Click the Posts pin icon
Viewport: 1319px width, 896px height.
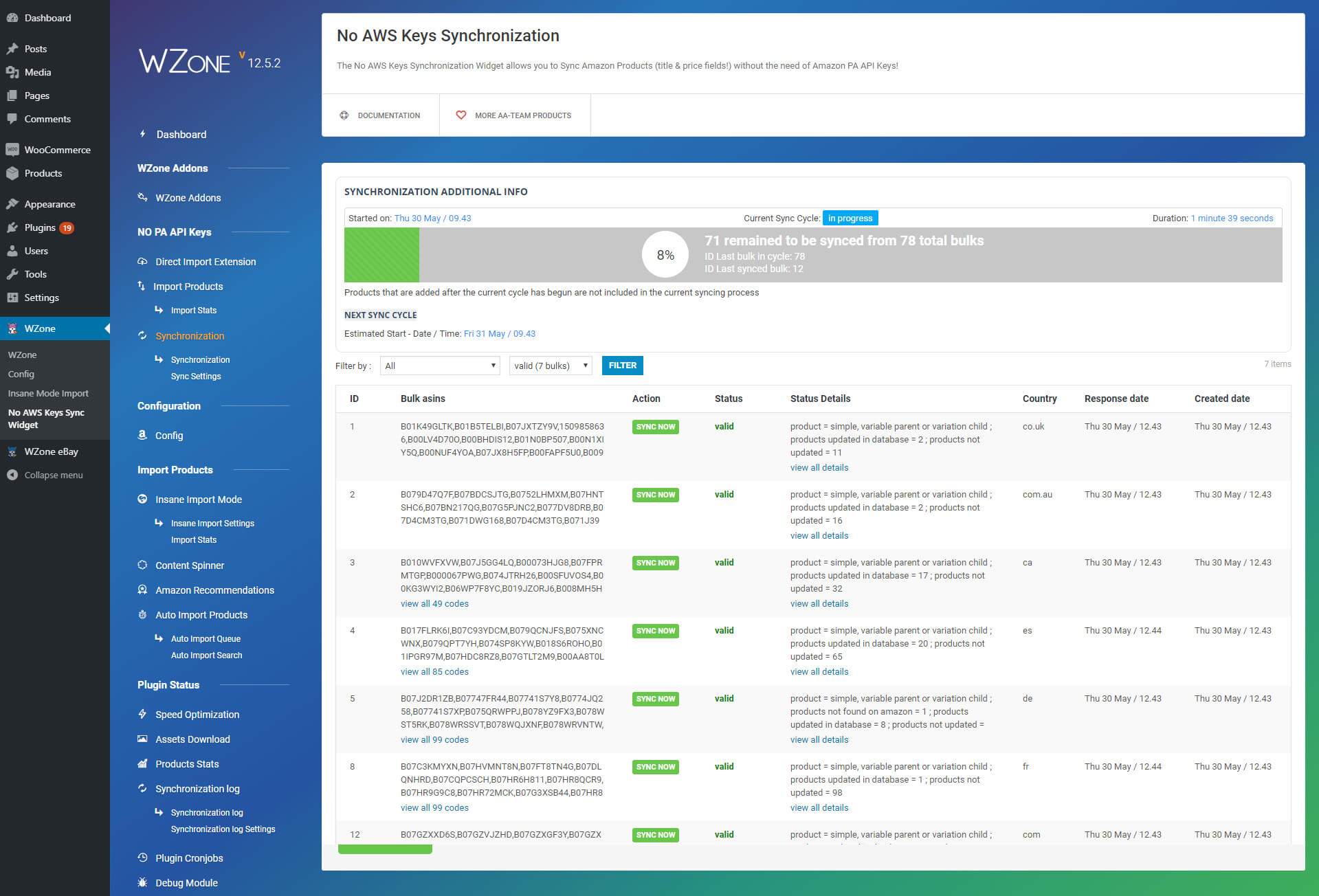(x=12, y=49)
